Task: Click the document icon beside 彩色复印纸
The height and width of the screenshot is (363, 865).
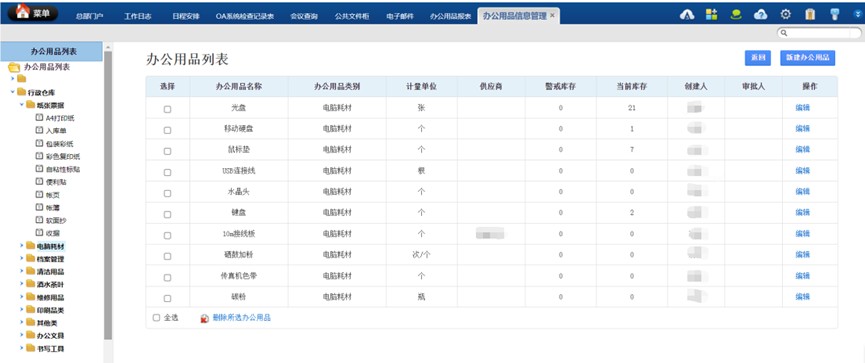Action: point(39,156)
